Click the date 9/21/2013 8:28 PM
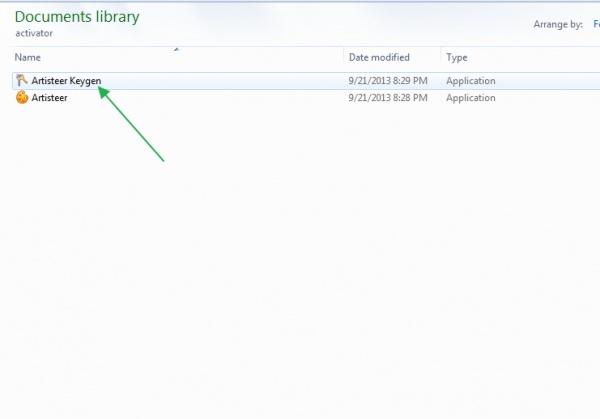Viewport: 600px width, 419px height. click(388, 98)
